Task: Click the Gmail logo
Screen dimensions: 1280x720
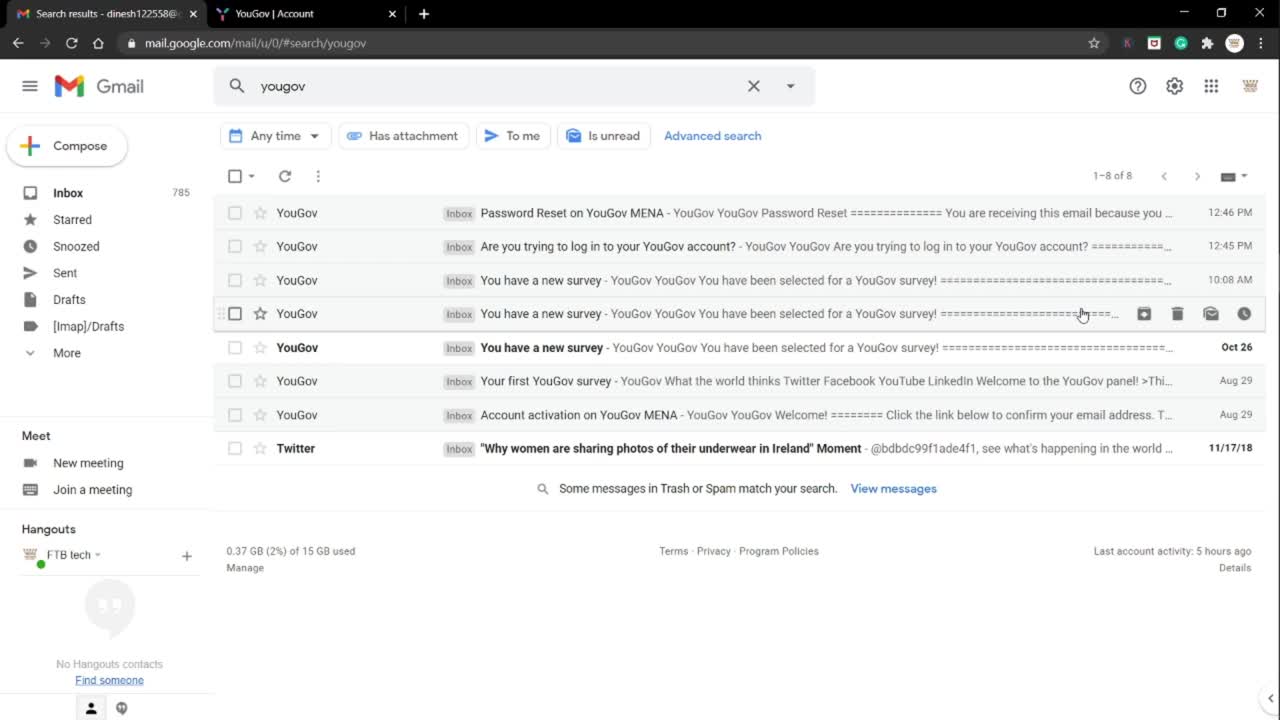Action: 99,86
